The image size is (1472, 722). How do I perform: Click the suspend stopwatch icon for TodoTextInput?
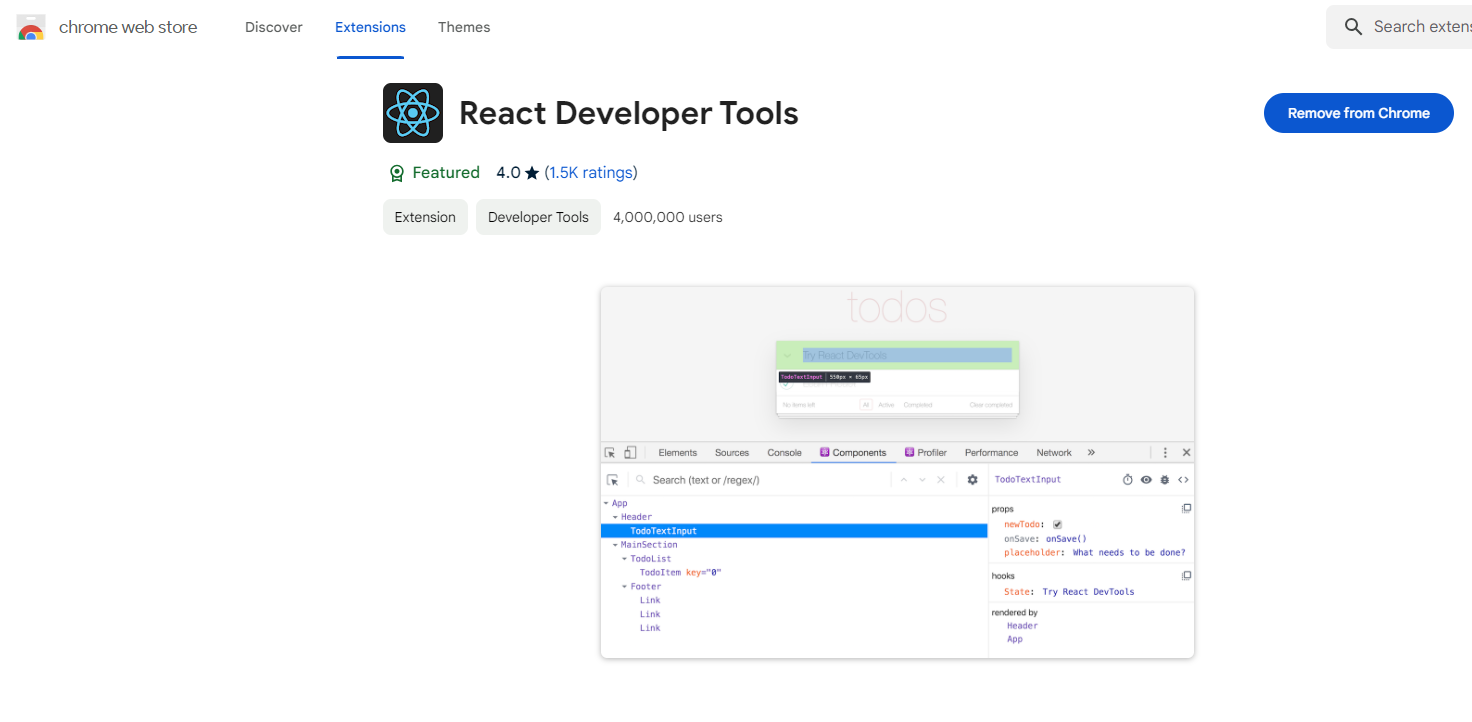pyautogui.click(x=1128, y=480)
